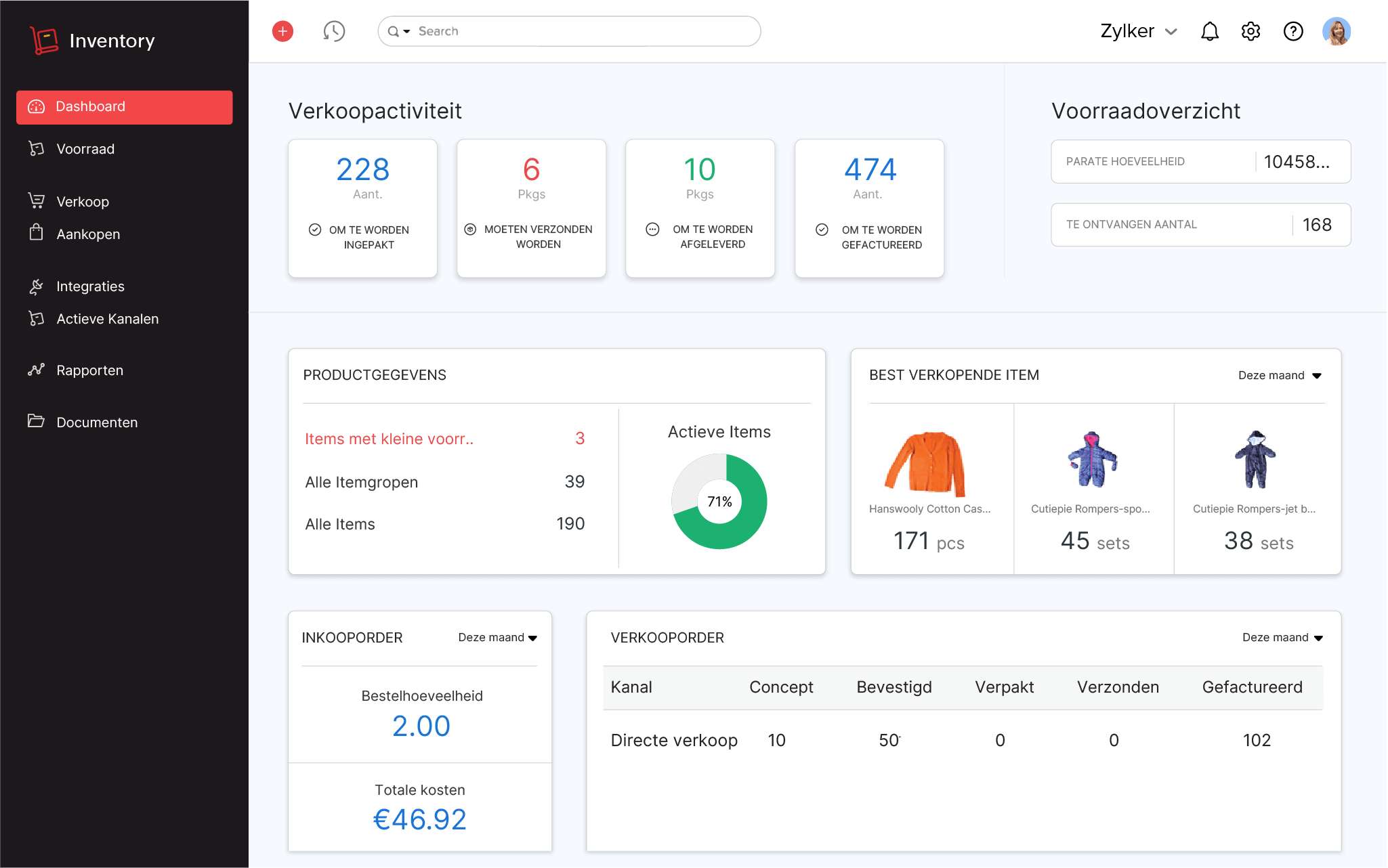The image size is (1388, 868).
Task: Click Items met kleine voorraad link
Action: click(x=389, y=439)
